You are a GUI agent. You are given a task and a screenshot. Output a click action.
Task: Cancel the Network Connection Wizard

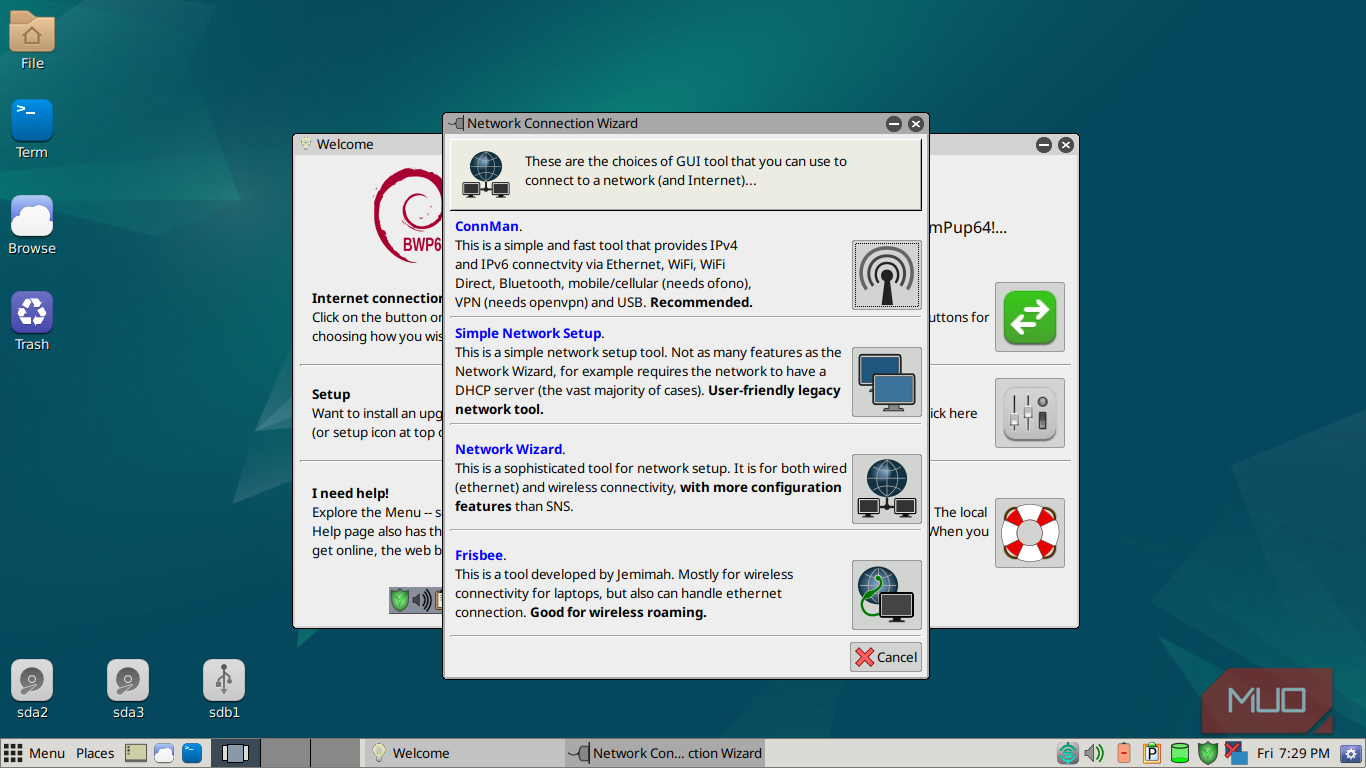pos(886,657)
